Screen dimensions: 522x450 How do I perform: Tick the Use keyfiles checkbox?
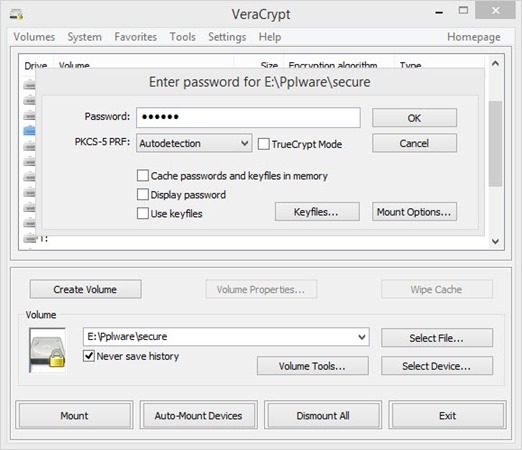(143, 213)
